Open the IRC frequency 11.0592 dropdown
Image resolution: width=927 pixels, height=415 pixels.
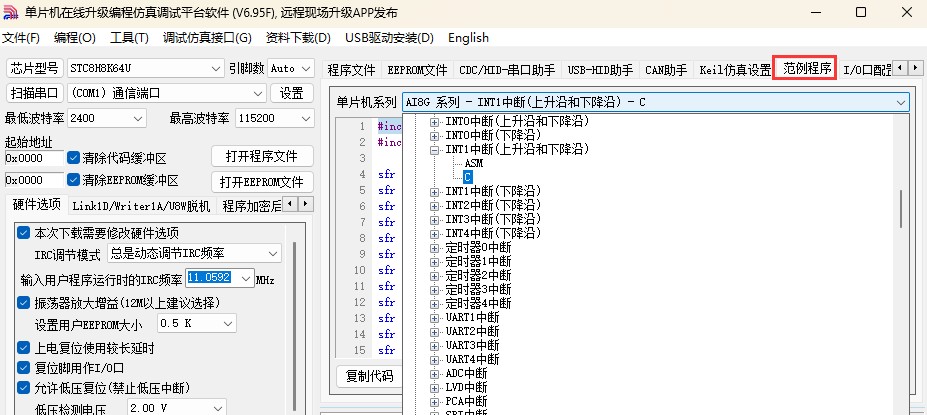(220, 278)
